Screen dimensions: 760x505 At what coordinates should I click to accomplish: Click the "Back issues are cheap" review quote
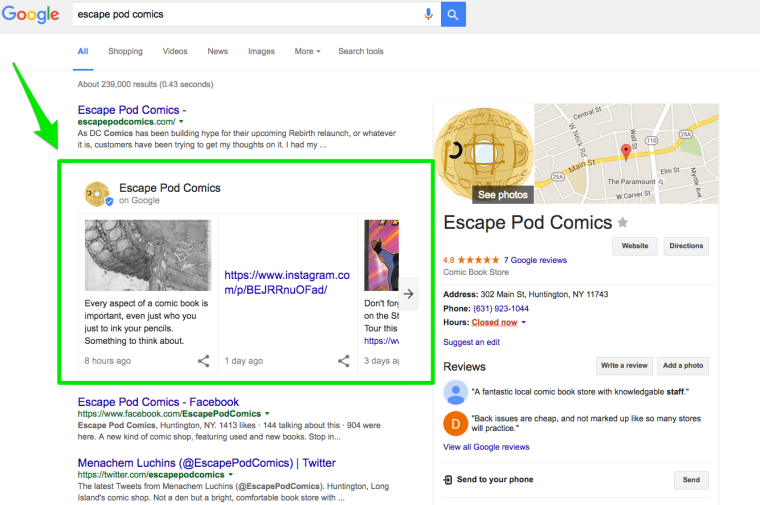click(x=586, y=423)
